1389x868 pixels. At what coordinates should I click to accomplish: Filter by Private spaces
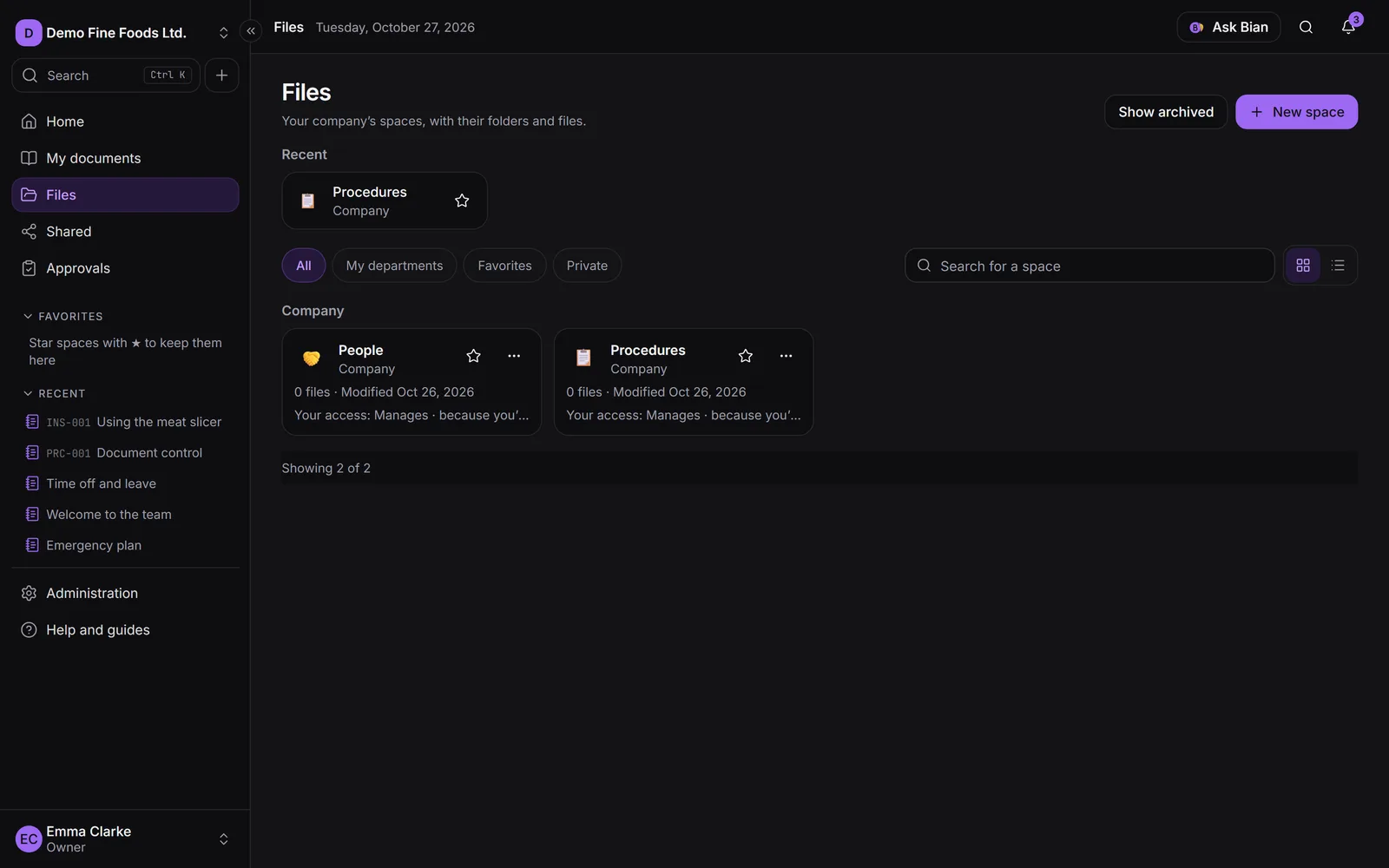(x=587, y=266)
